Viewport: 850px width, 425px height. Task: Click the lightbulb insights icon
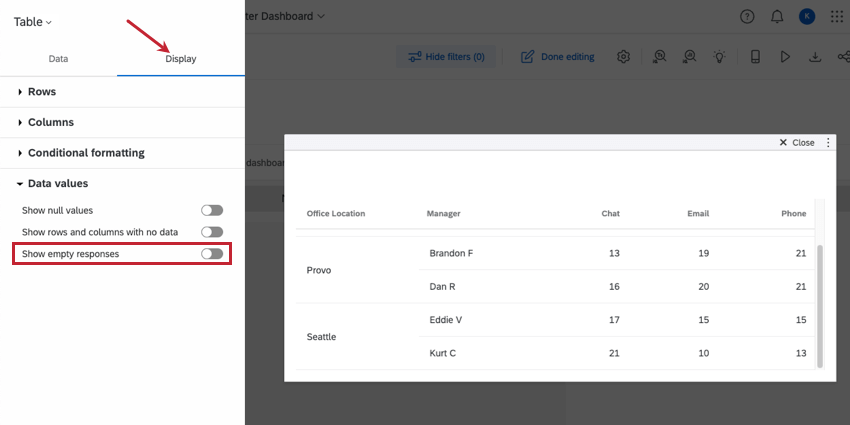[719, 56]
